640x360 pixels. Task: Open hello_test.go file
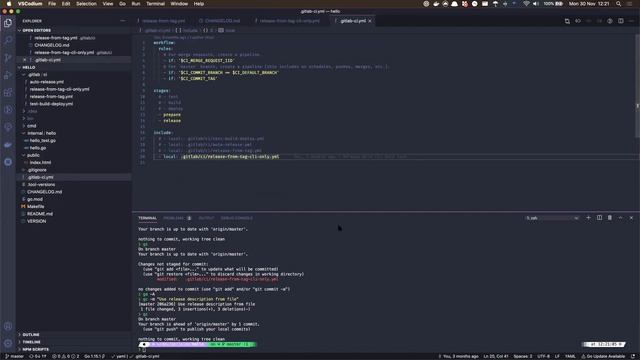pos(42,140)
